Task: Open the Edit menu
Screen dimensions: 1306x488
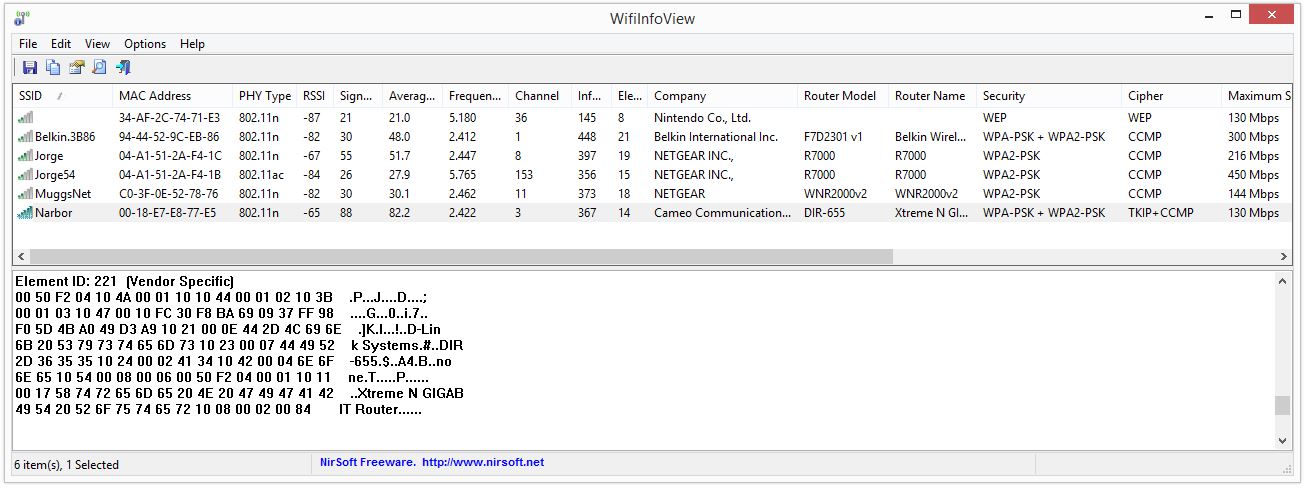Action: (61, 44)
